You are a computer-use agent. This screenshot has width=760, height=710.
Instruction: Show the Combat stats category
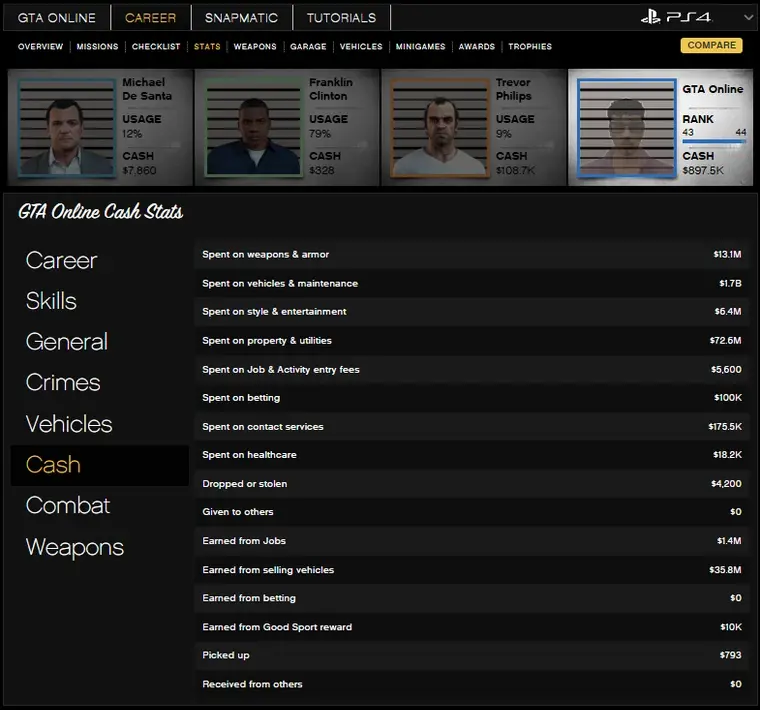coord(67,506)
